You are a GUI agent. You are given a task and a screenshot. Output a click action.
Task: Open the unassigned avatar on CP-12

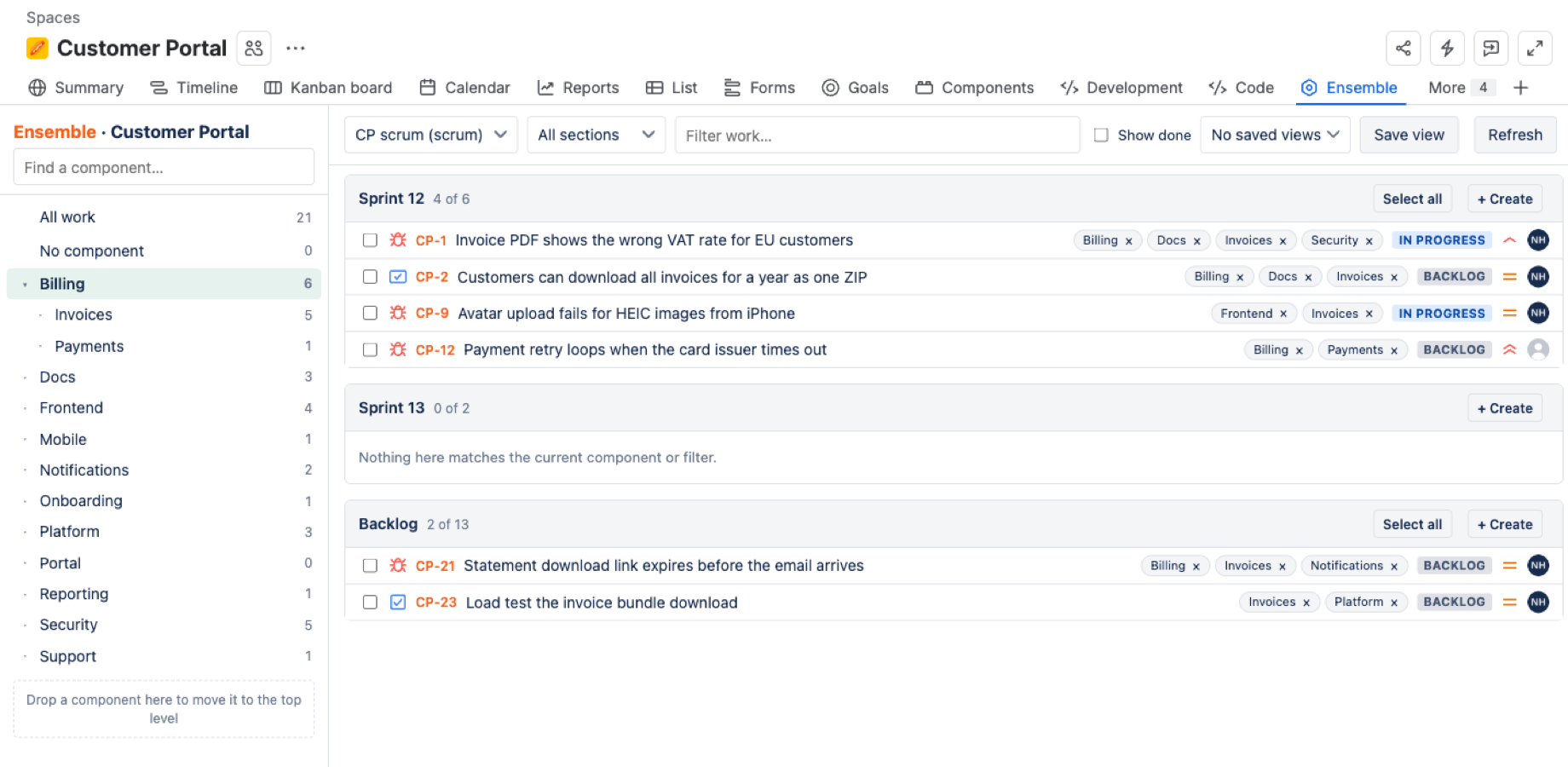coord(1538,349)
